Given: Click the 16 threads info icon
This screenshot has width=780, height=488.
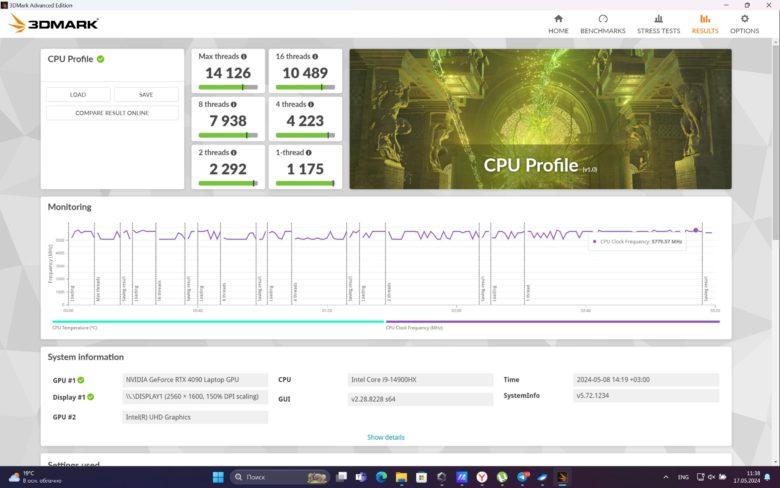Looking at the screenshot, I should [315, 57].
